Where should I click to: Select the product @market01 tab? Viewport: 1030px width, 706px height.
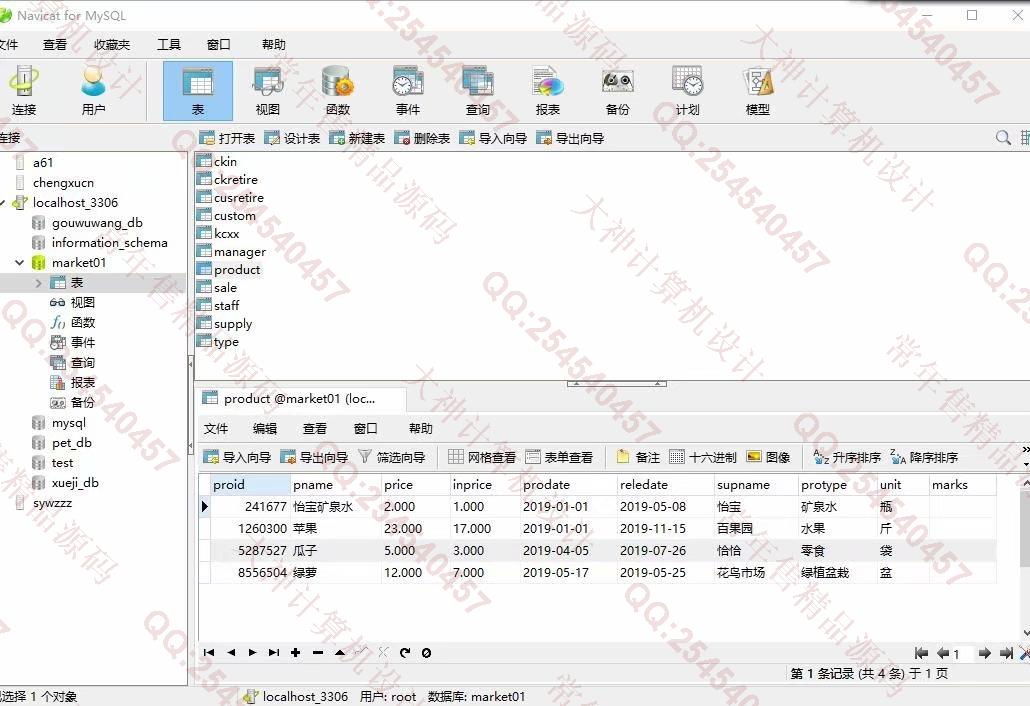300,399
